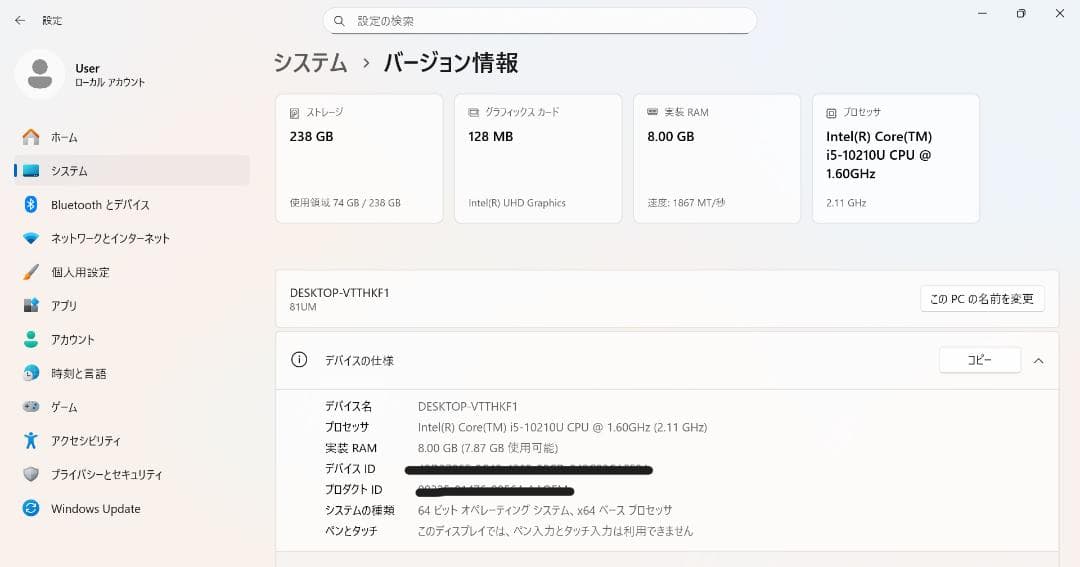Viewport: 1080px width, 567px height.
Task: Click the アカウント person icon
Action: (31, 339)
